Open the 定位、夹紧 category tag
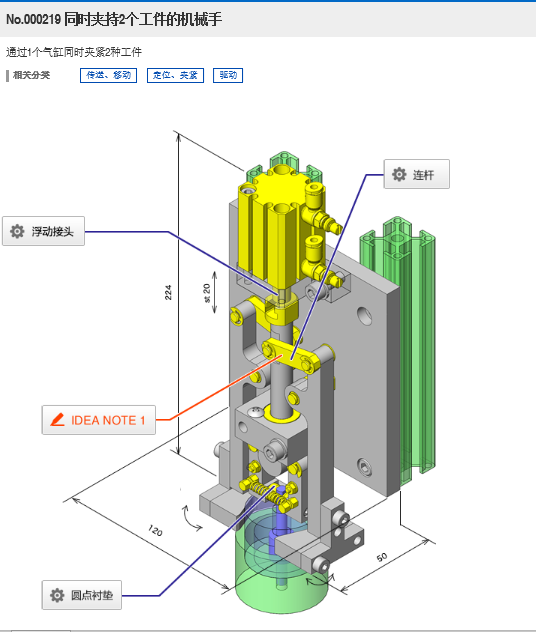 tap(175, 75)
